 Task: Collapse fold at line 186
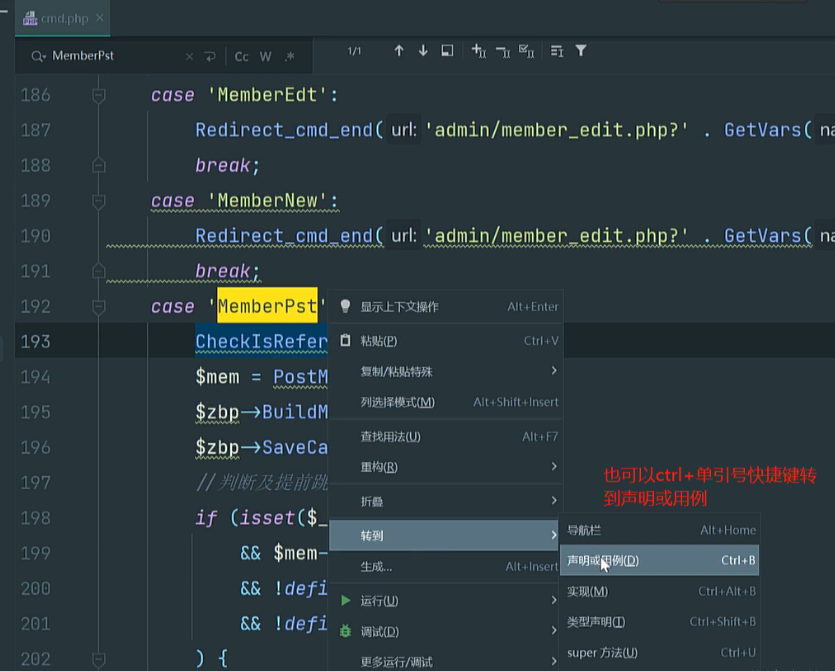pos(99,95)
